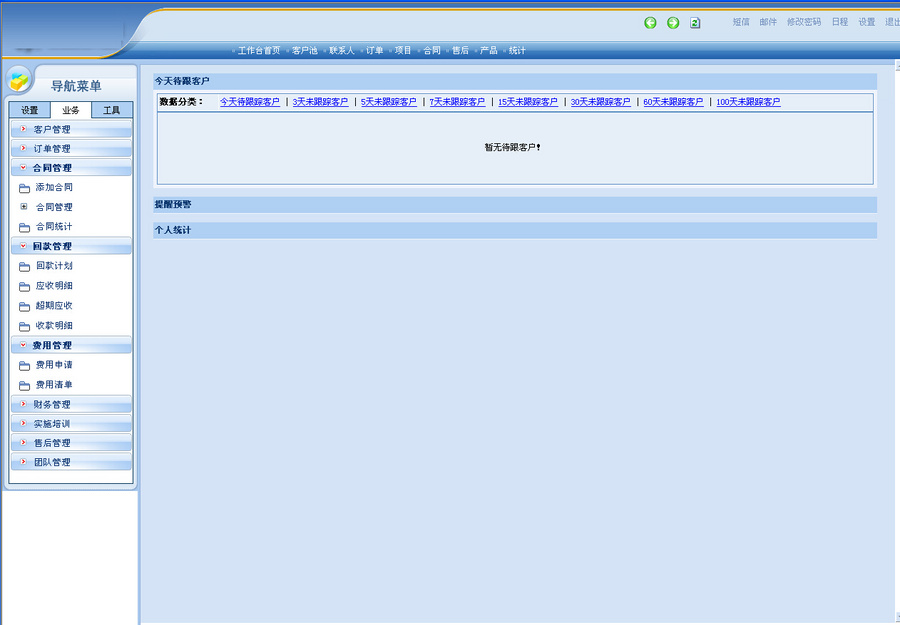Click the refresh icon in the top bar
The height and width of the screenshot is (625, 900).
point(695,22)
